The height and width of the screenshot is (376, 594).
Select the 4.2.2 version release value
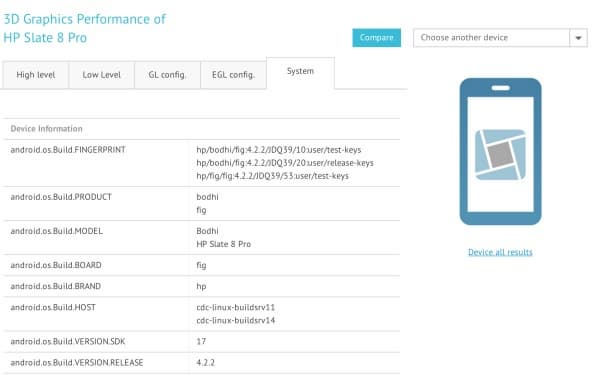click(x=205, y=363)
